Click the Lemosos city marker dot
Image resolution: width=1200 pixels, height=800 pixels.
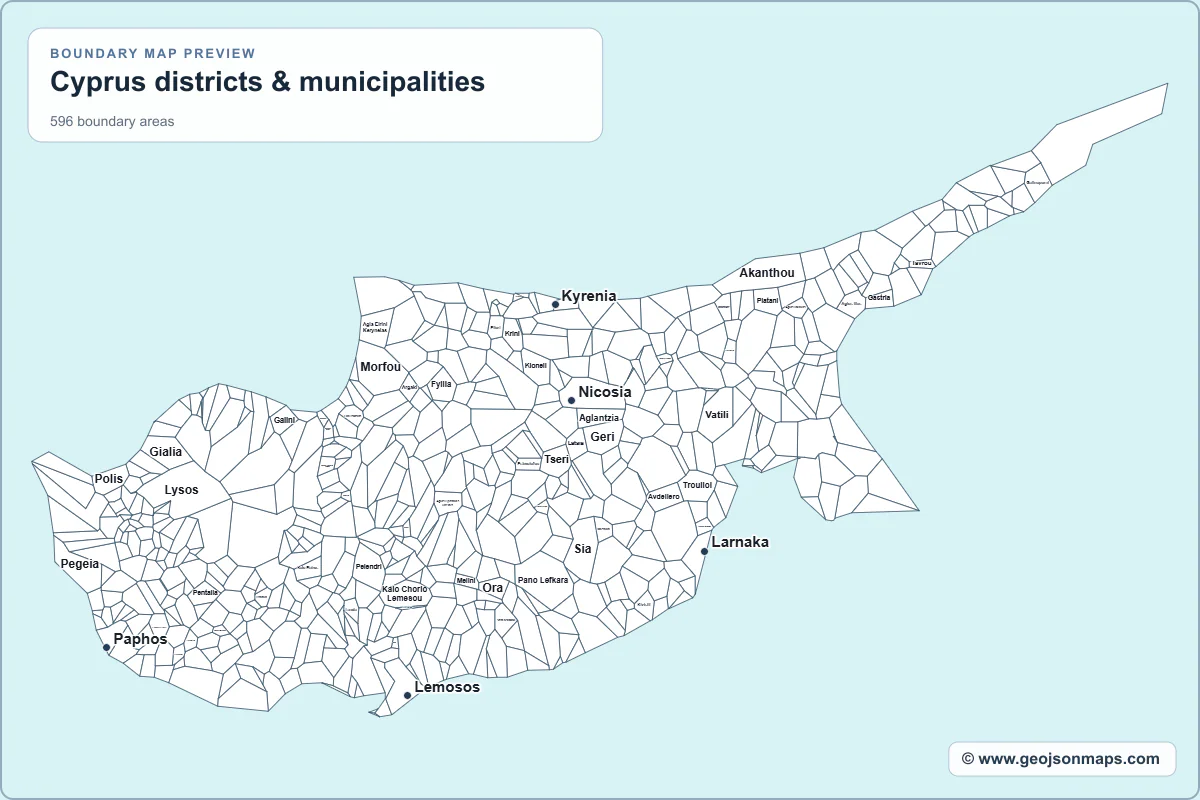pos(407,695)
